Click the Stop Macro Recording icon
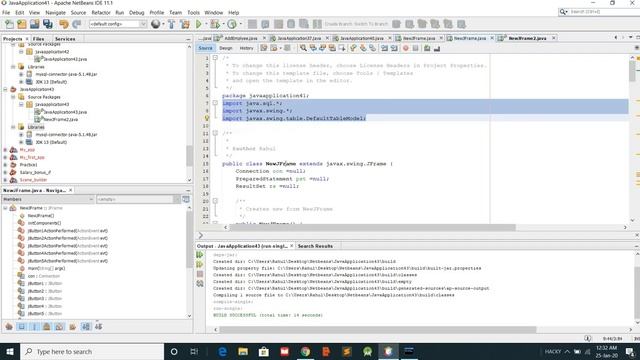Screen dimensions: 640x360 [x=416, y=48]
